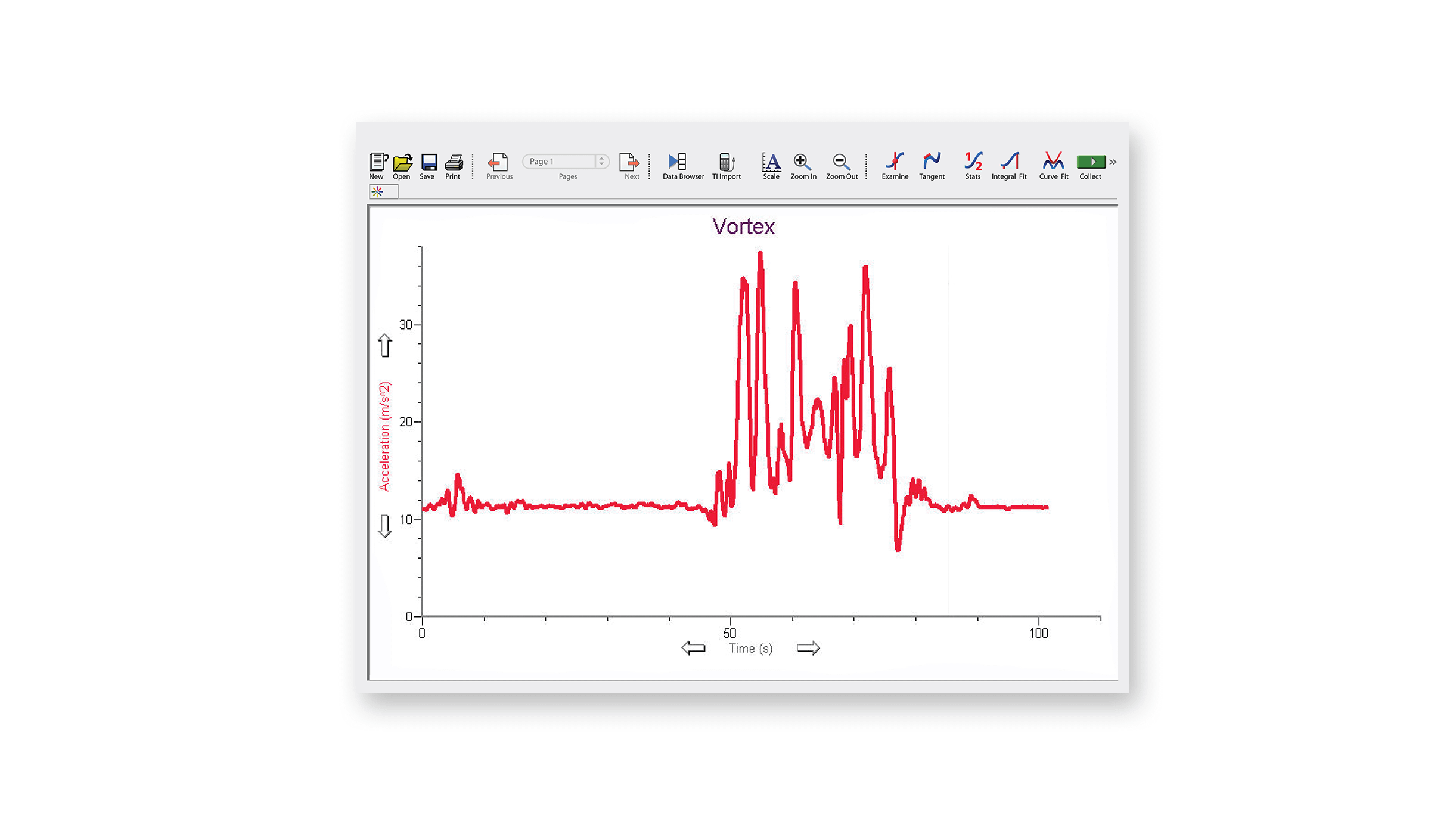Click the Integral tool icon
The height and width of the screenshot is (819, 1456).
1010,162
